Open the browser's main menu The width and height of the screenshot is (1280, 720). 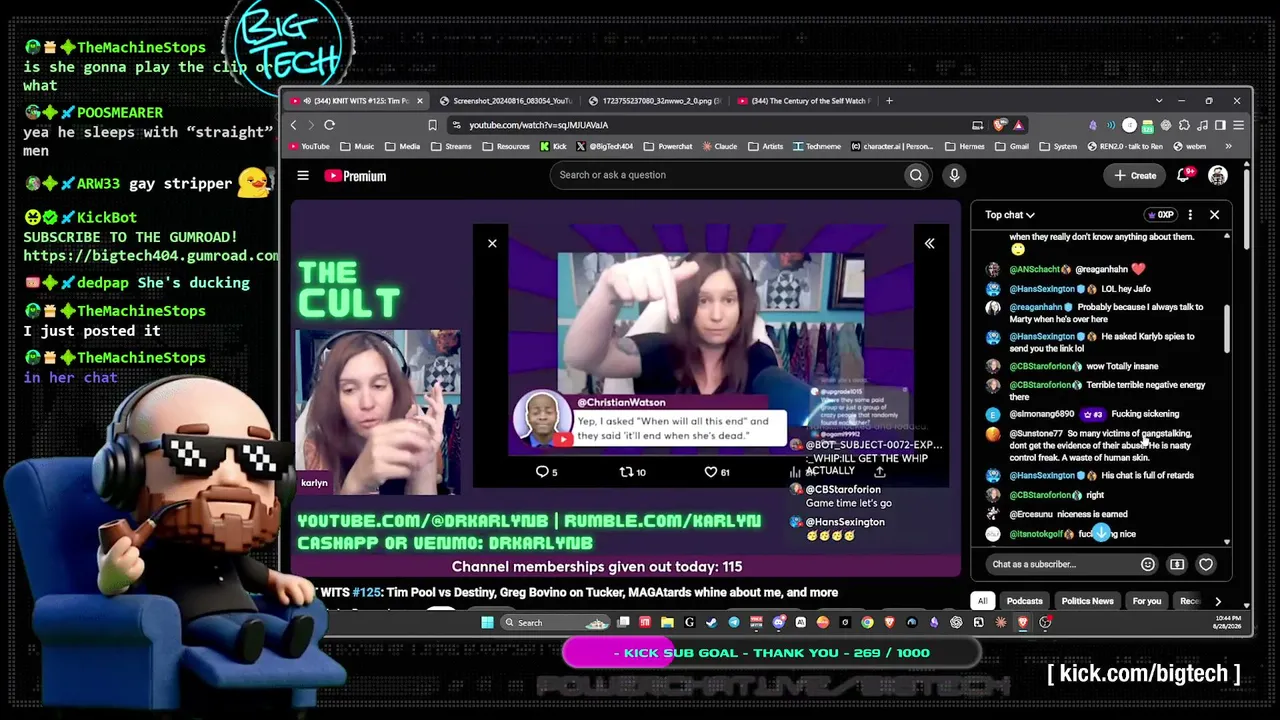click(x=1238, y=125)
